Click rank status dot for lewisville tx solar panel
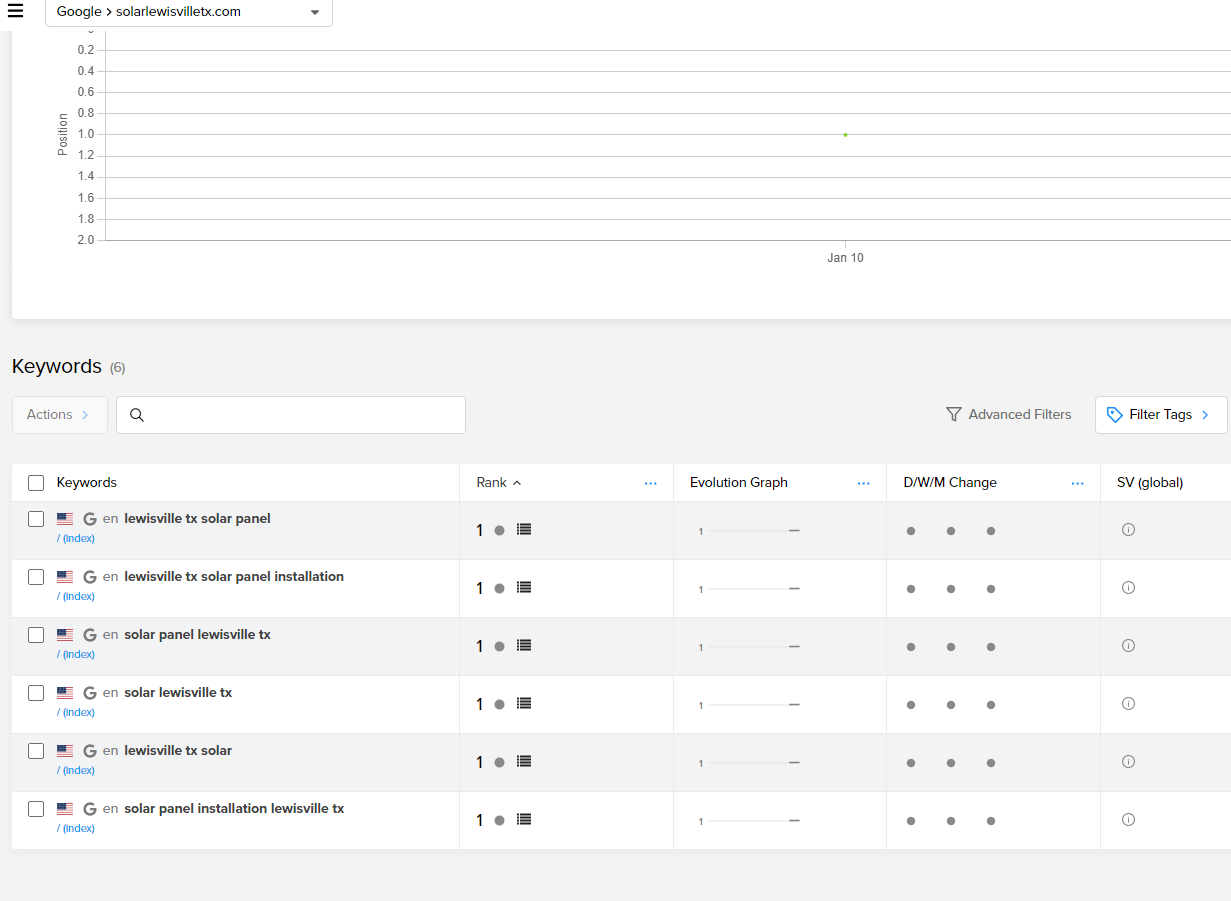 [x=499, y=531]
